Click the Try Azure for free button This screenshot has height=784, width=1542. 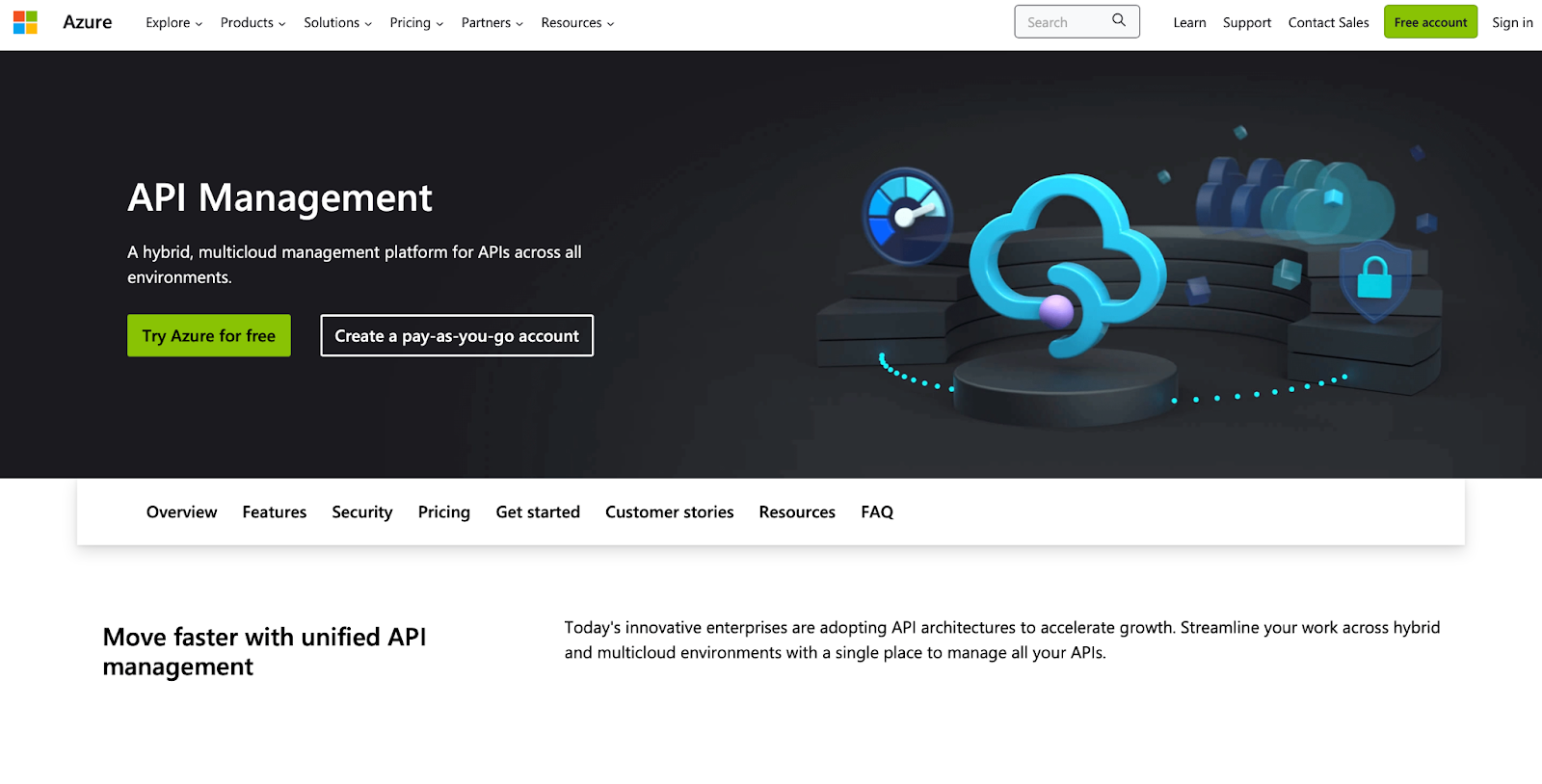(209, 335)
